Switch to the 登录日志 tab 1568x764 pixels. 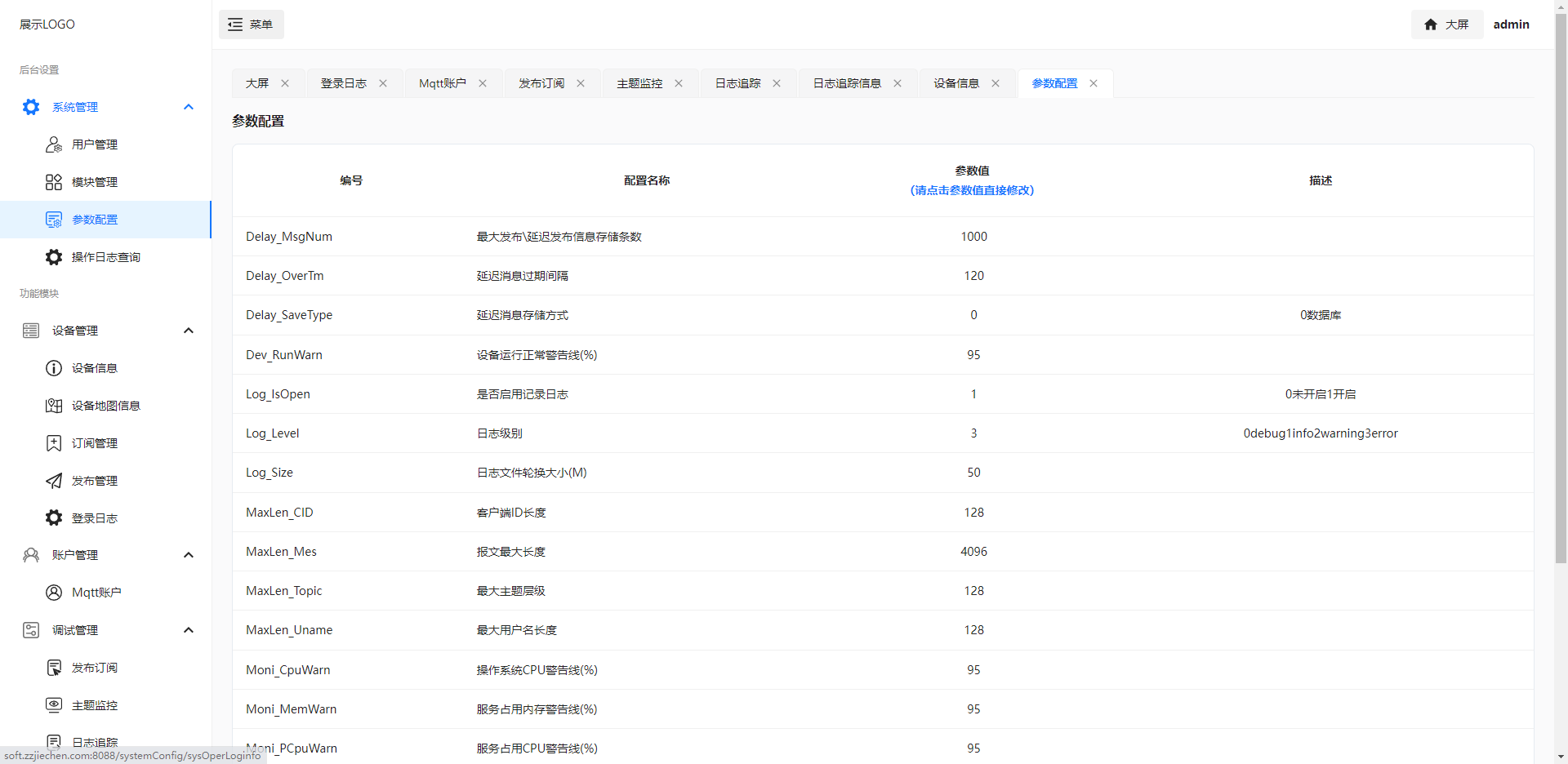[343, 83]
